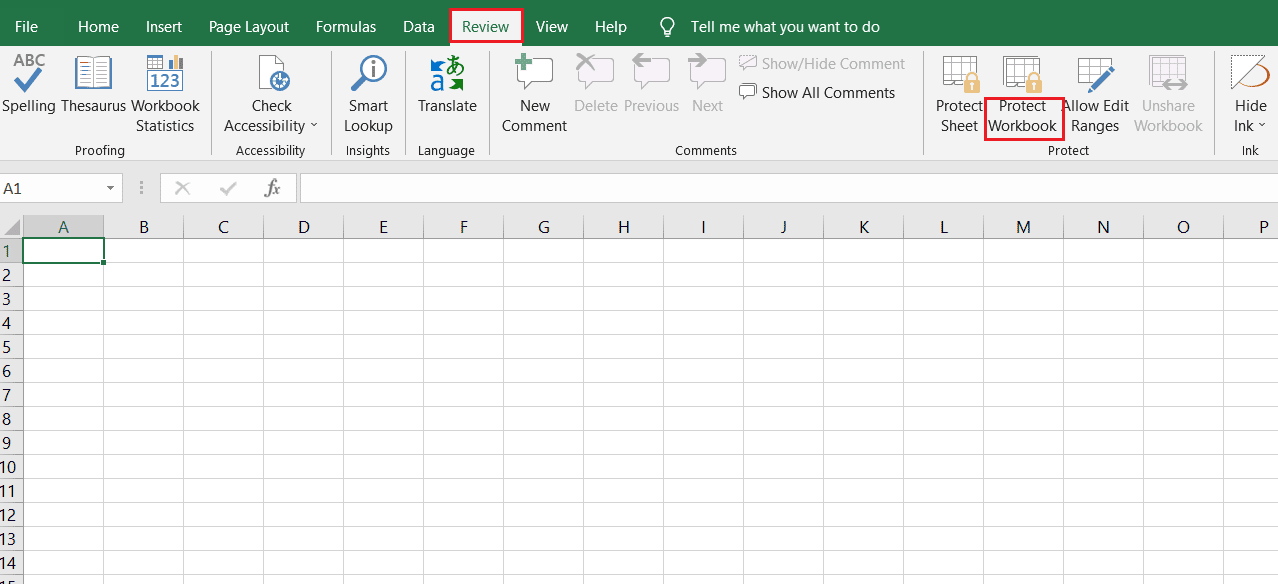Click Protect Workbook
Screen dimensions: 1278x584
coord(1022,92)
